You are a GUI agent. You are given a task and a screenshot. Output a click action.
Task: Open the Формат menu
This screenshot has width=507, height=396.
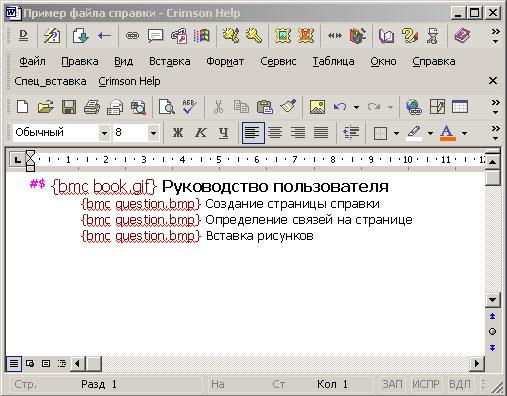pyautogui.click(x=225, y=61)
